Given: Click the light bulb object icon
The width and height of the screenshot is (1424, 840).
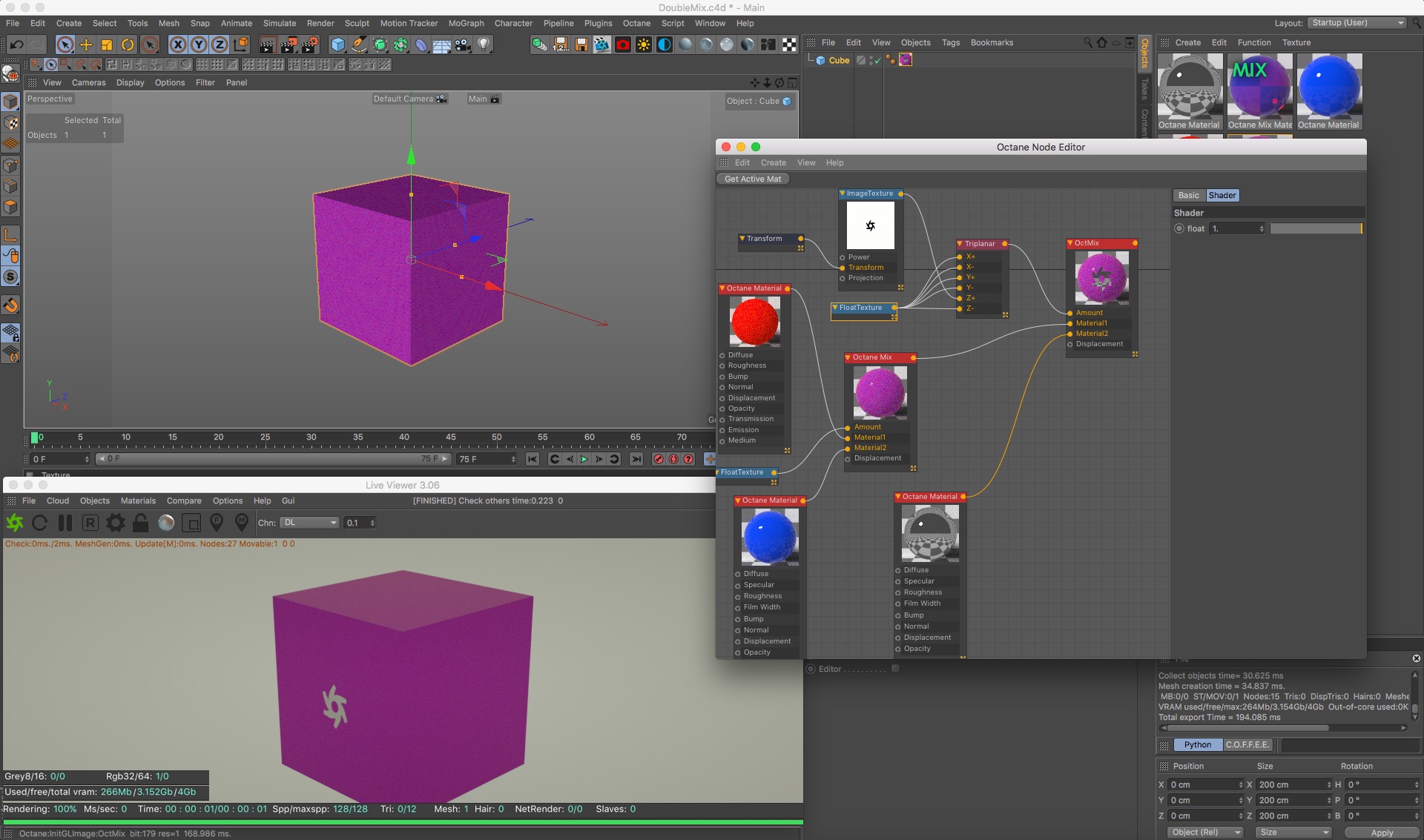Looking at the screenshot, I should click(x=484, y=45).
